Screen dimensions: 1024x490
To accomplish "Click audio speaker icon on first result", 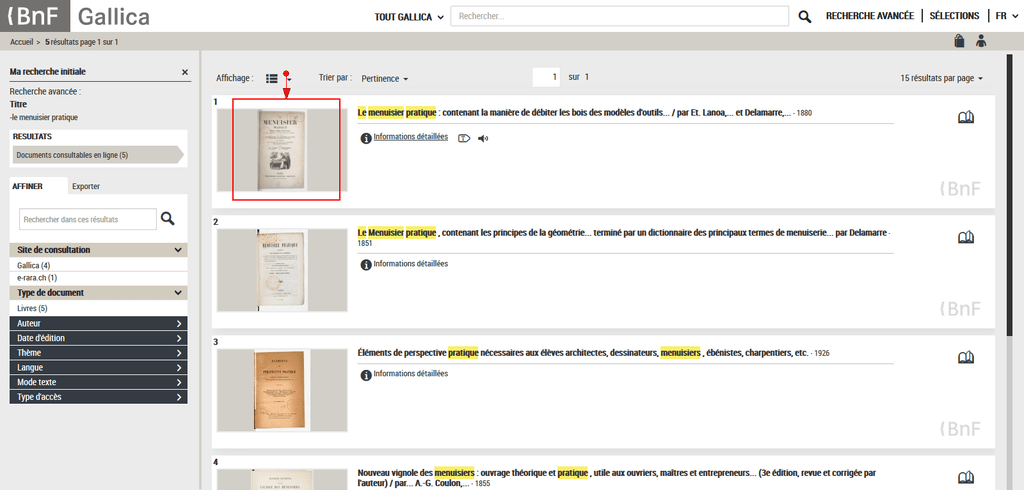I will point(483,138).
